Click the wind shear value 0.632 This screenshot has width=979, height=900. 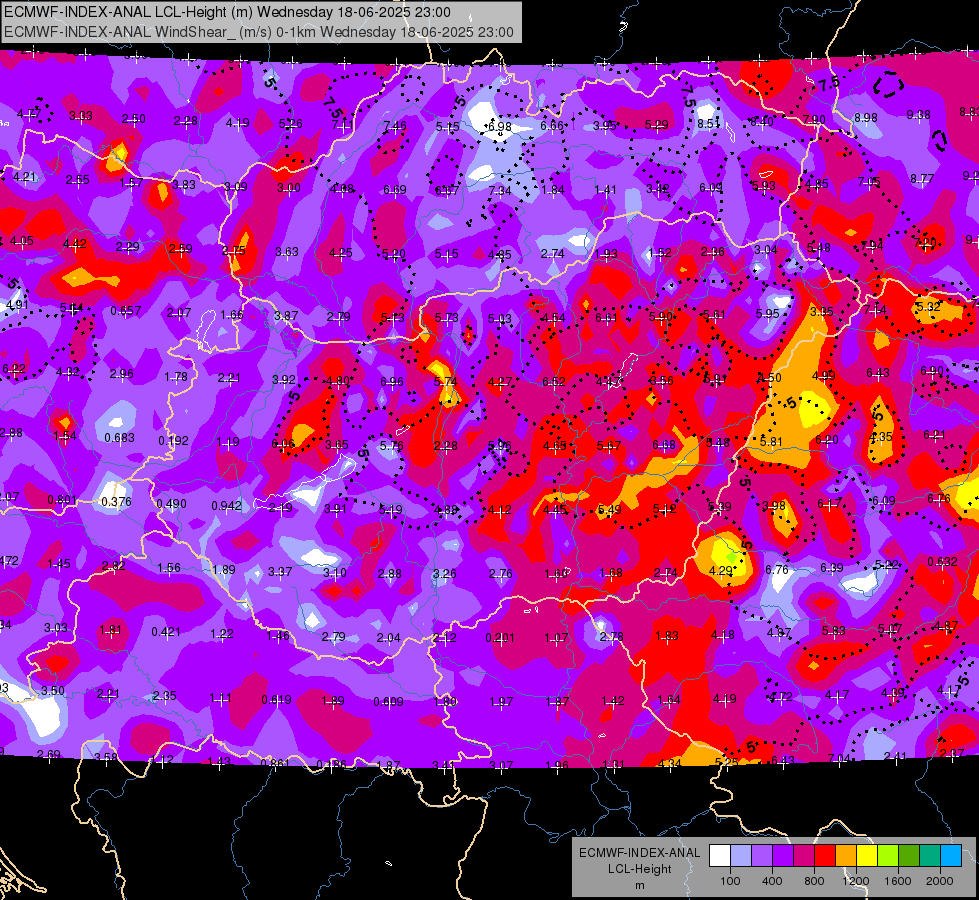pos(942,561)
